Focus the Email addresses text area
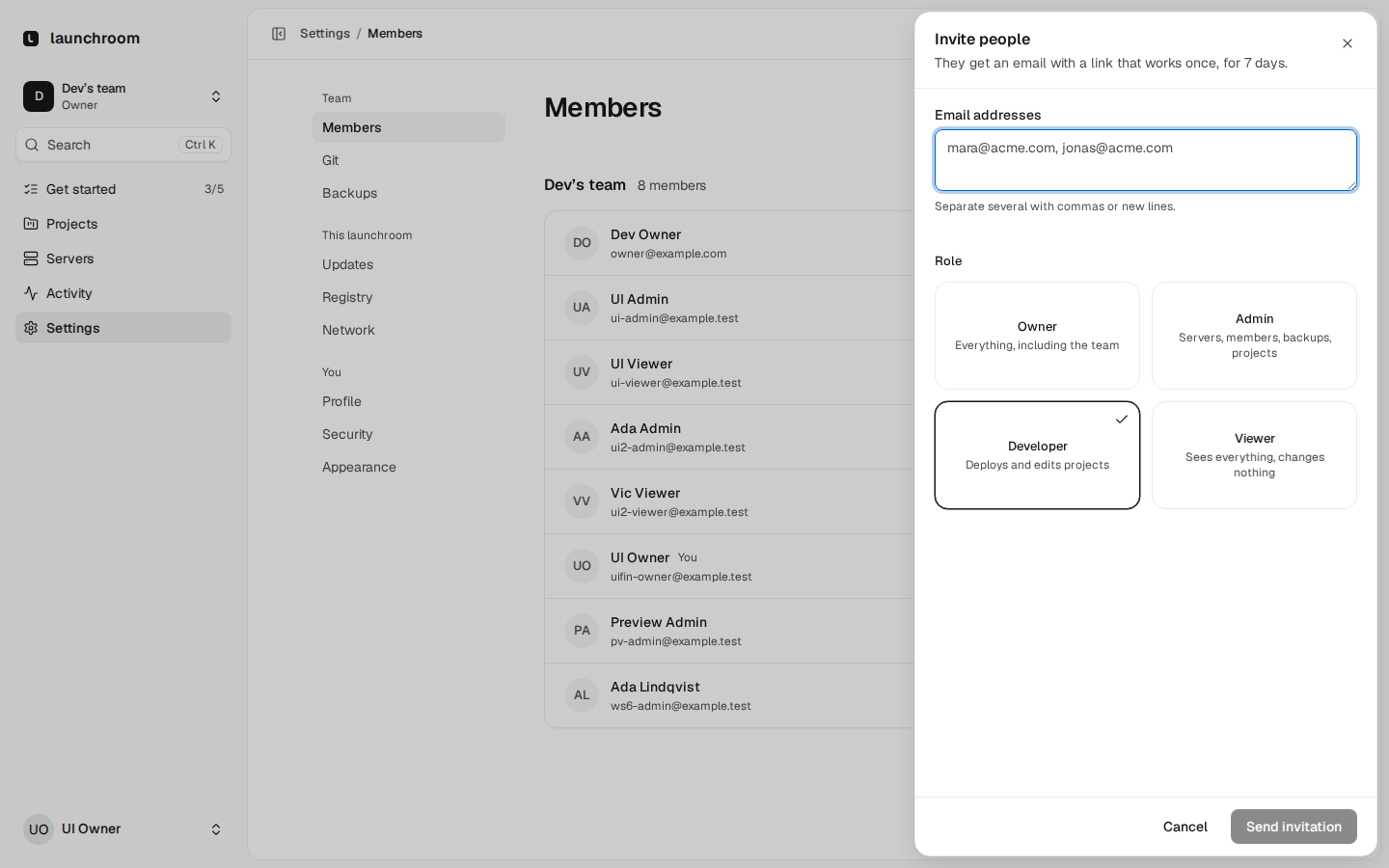Image resolution: width=1389 pixels, height=868 pixels. 1146,160
